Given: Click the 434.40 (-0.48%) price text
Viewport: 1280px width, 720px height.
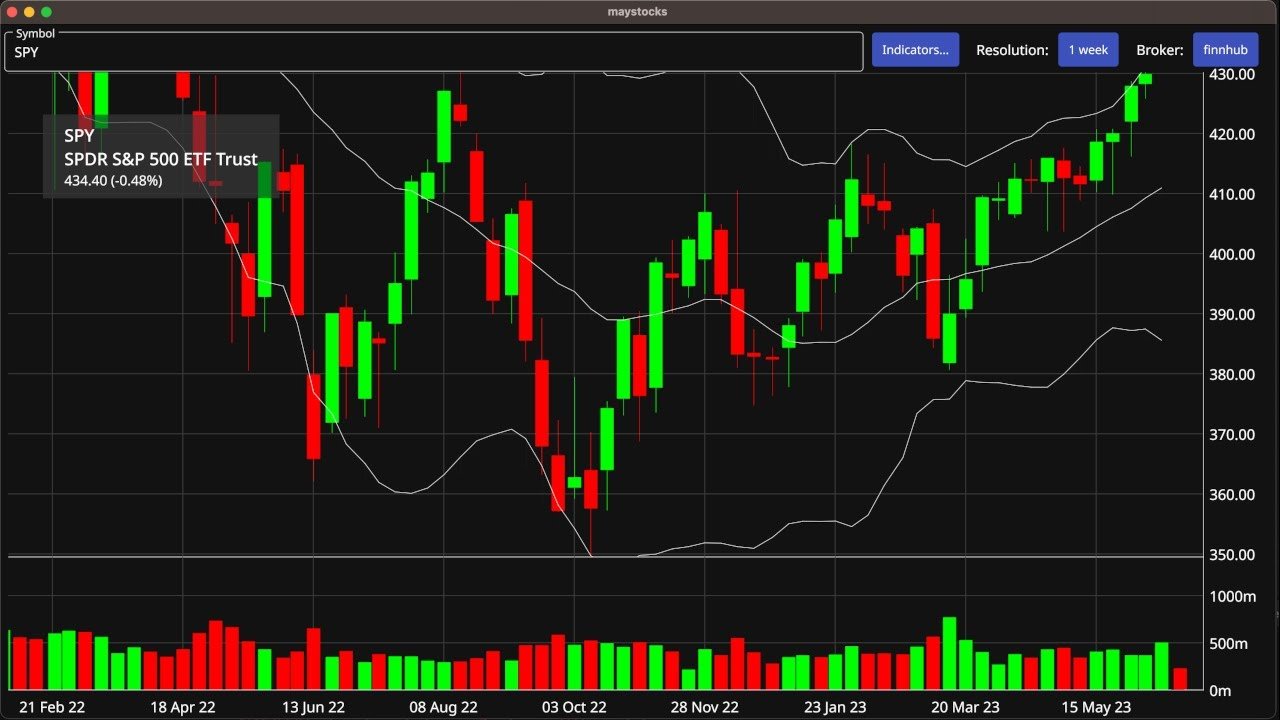Looking at the screenshot, I should pos(113,181).
